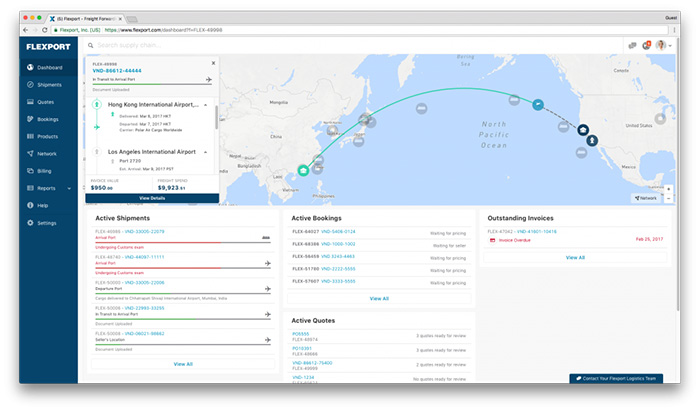Open the browser three-dot menu

tap(674, 30)
